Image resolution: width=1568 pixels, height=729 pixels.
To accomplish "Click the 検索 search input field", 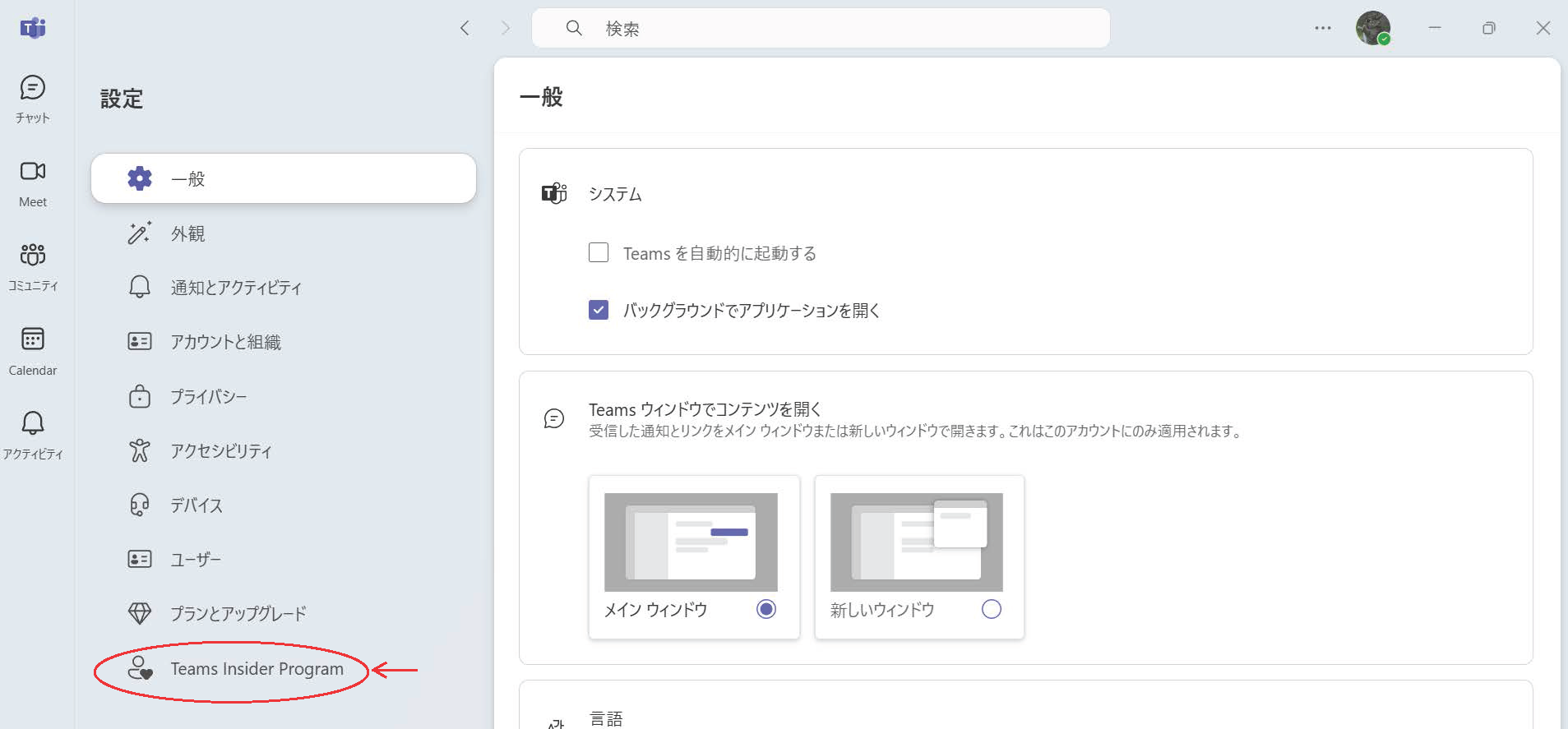I will coord(822,29).
